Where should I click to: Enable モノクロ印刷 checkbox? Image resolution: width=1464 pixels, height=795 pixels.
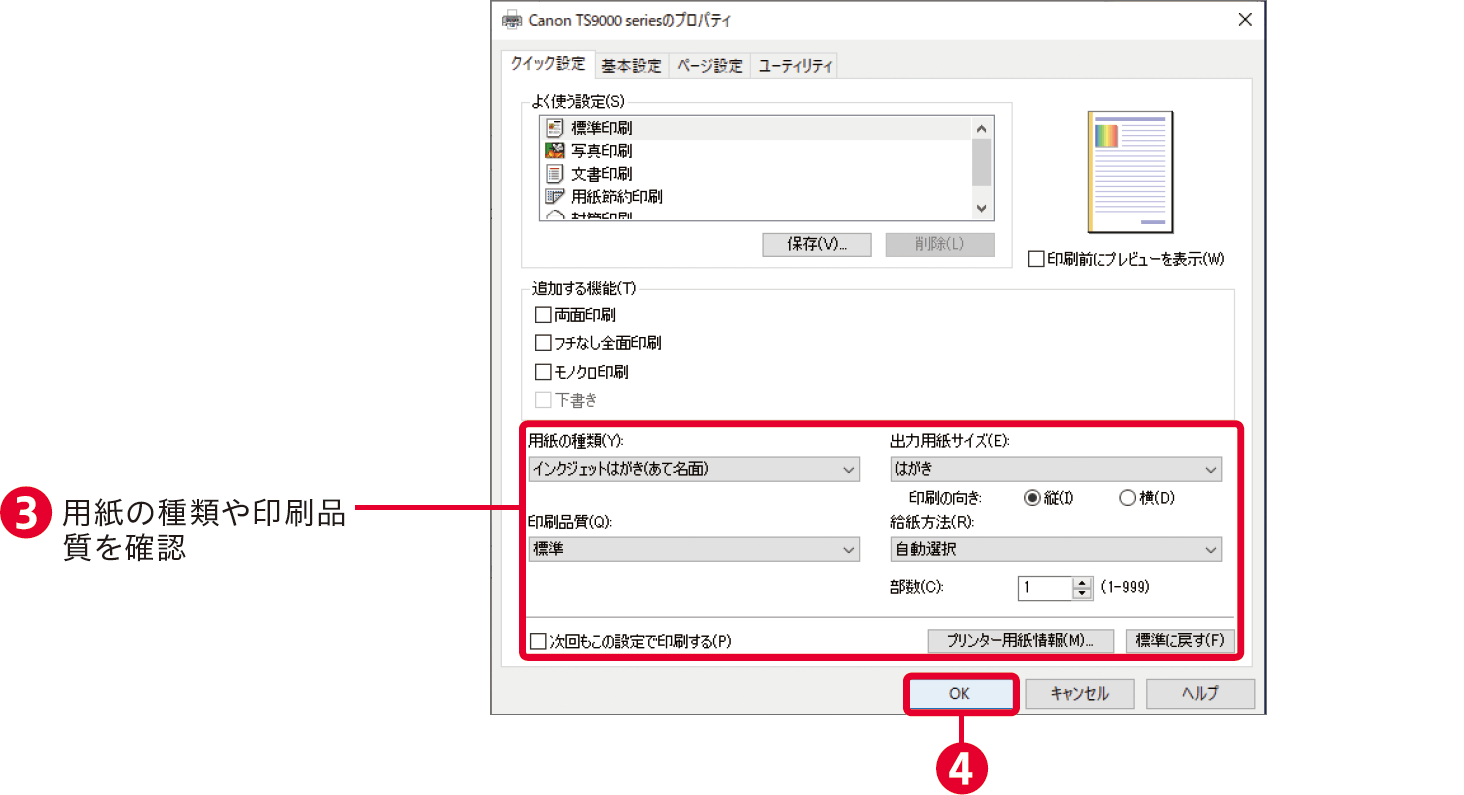coord(544,372)
